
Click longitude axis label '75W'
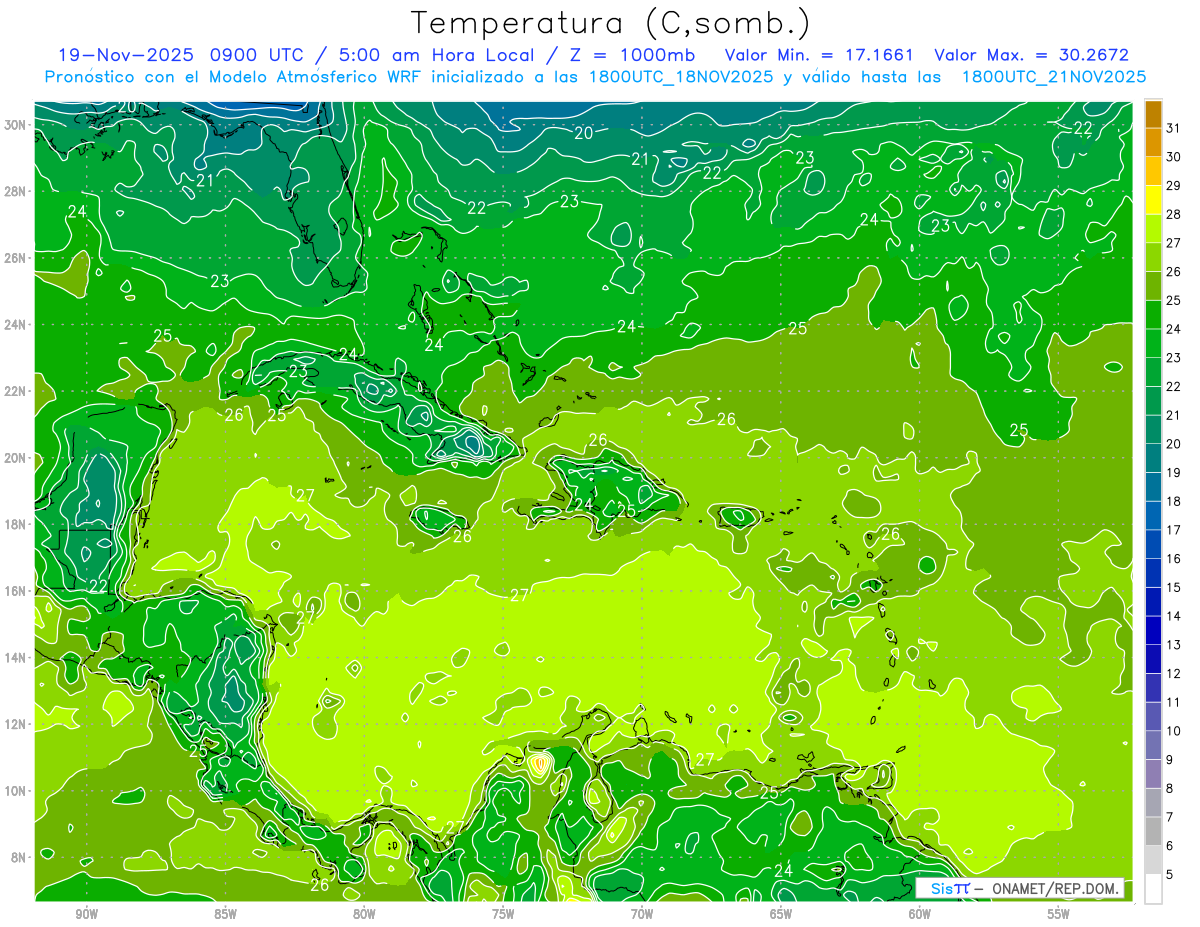503,913
